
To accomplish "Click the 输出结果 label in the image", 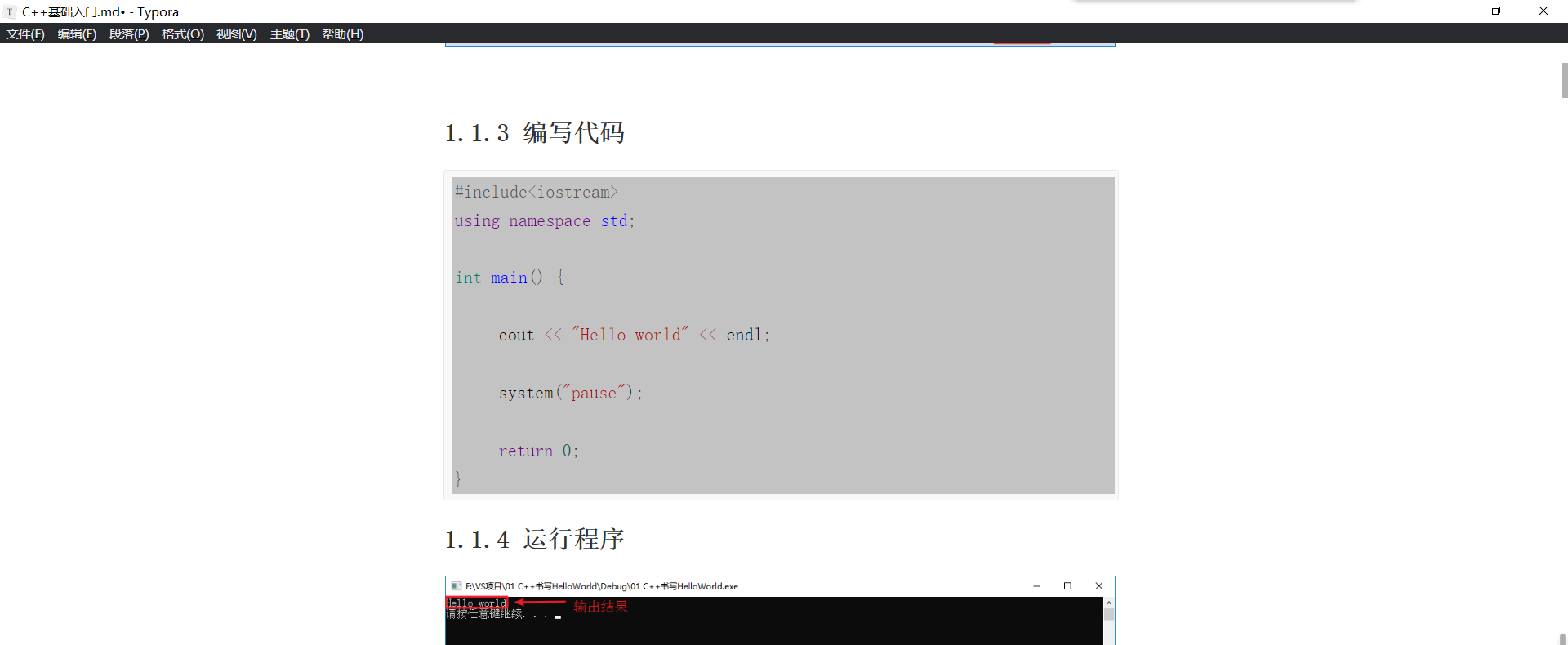I will coord(600,606).
